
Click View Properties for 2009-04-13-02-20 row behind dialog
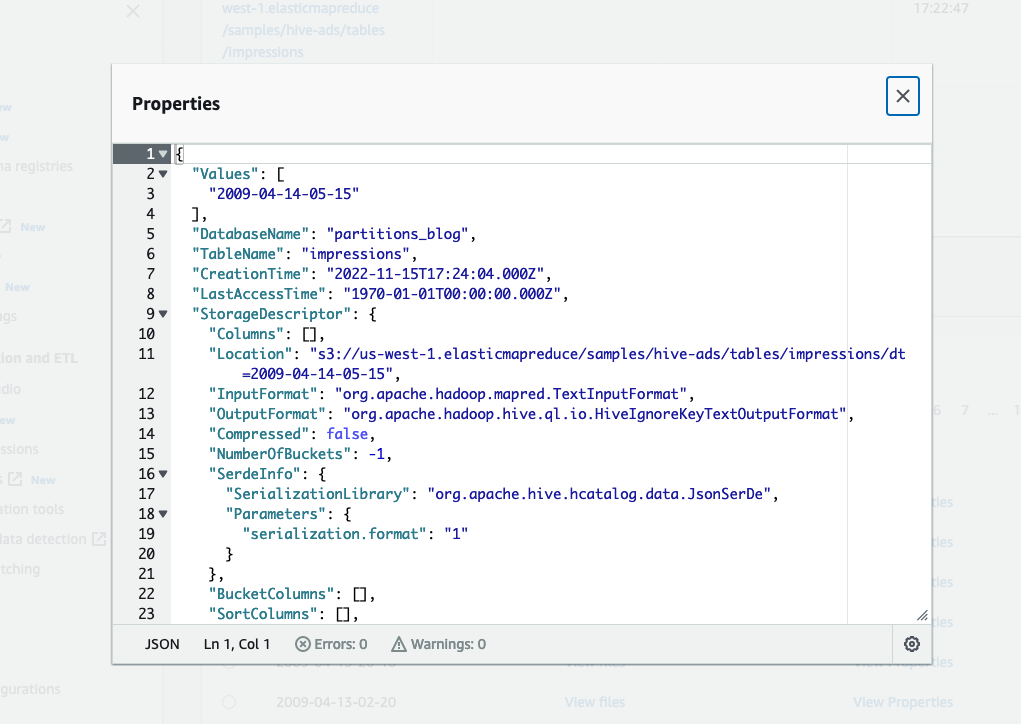(903, 703)
